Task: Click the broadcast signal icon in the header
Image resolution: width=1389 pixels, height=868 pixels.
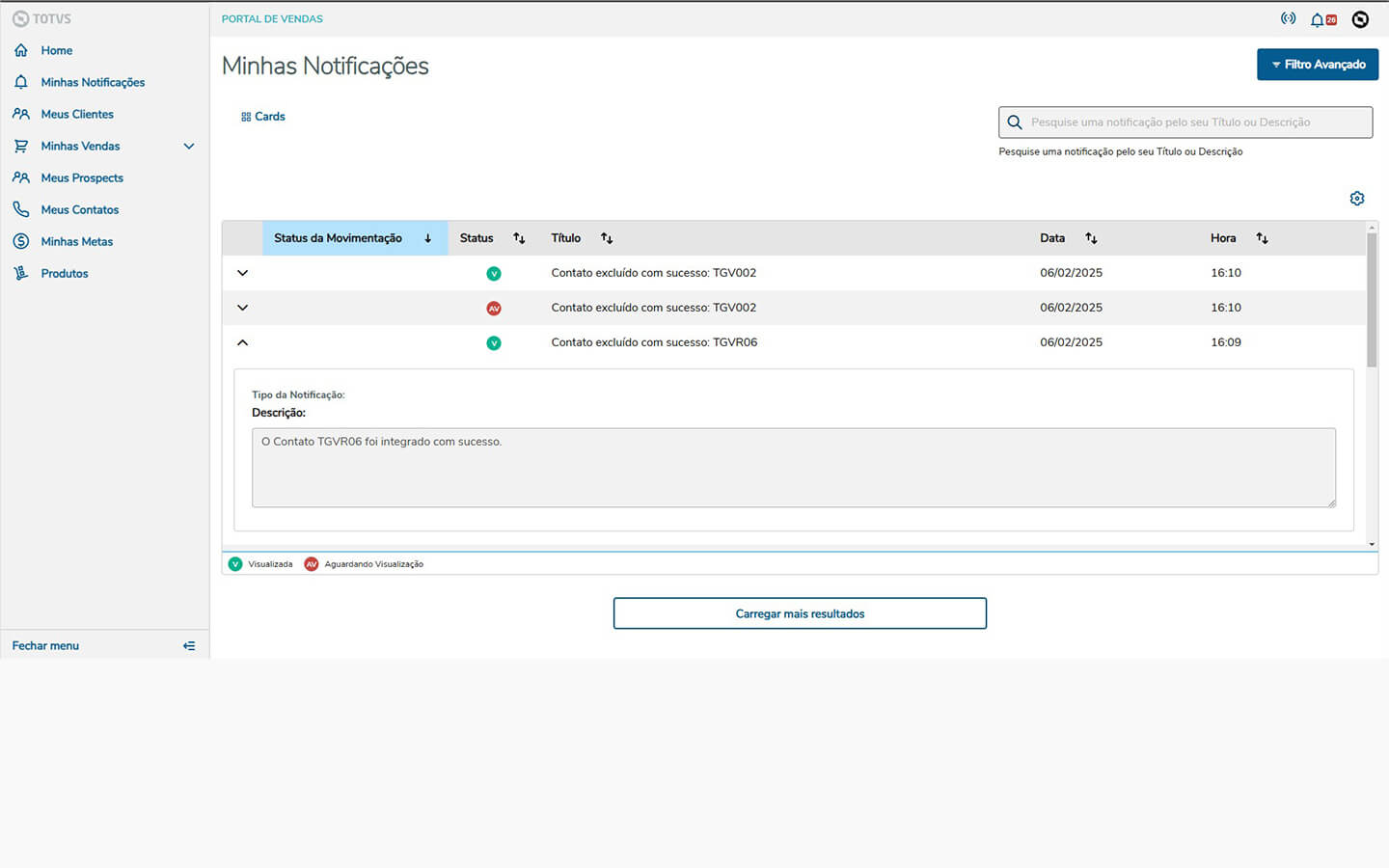Action: [1288, 18]
